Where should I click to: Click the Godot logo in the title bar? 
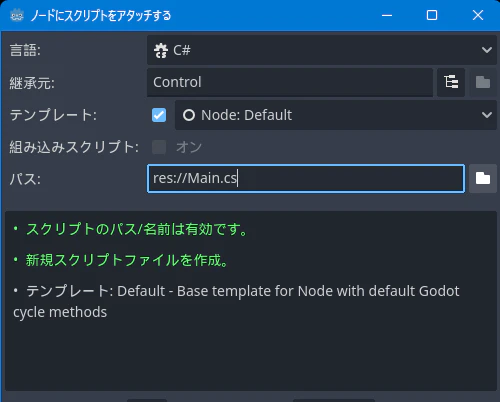click(x=17, y=15)
